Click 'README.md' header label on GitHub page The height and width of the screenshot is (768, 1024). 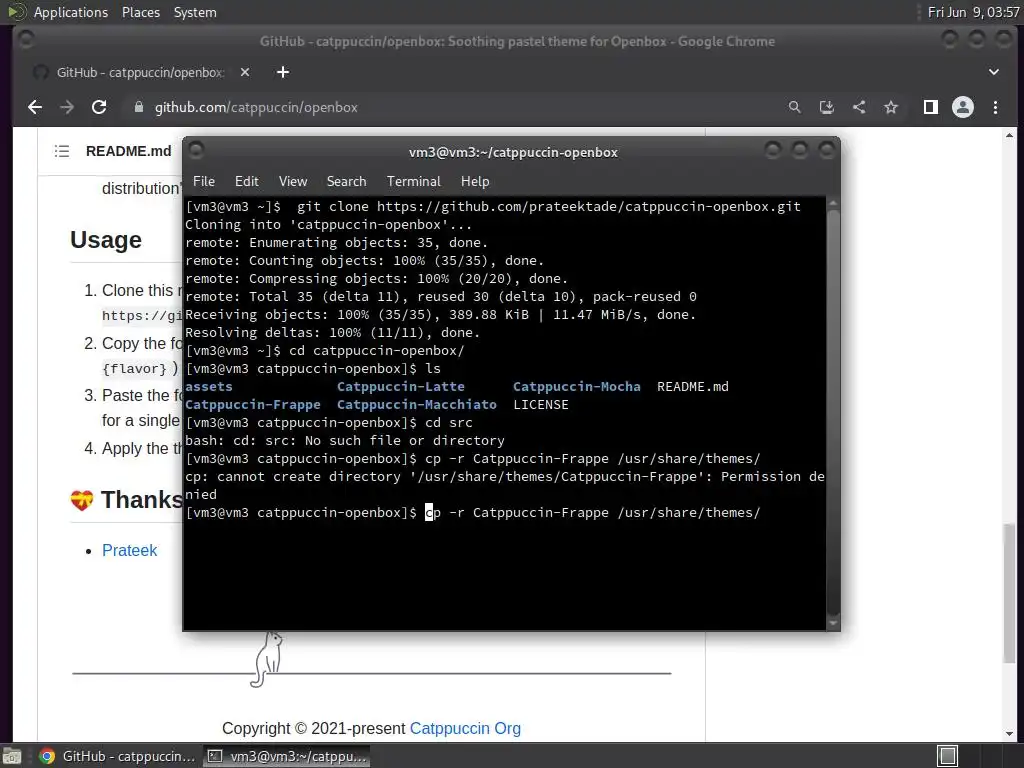tap(128, 152)
